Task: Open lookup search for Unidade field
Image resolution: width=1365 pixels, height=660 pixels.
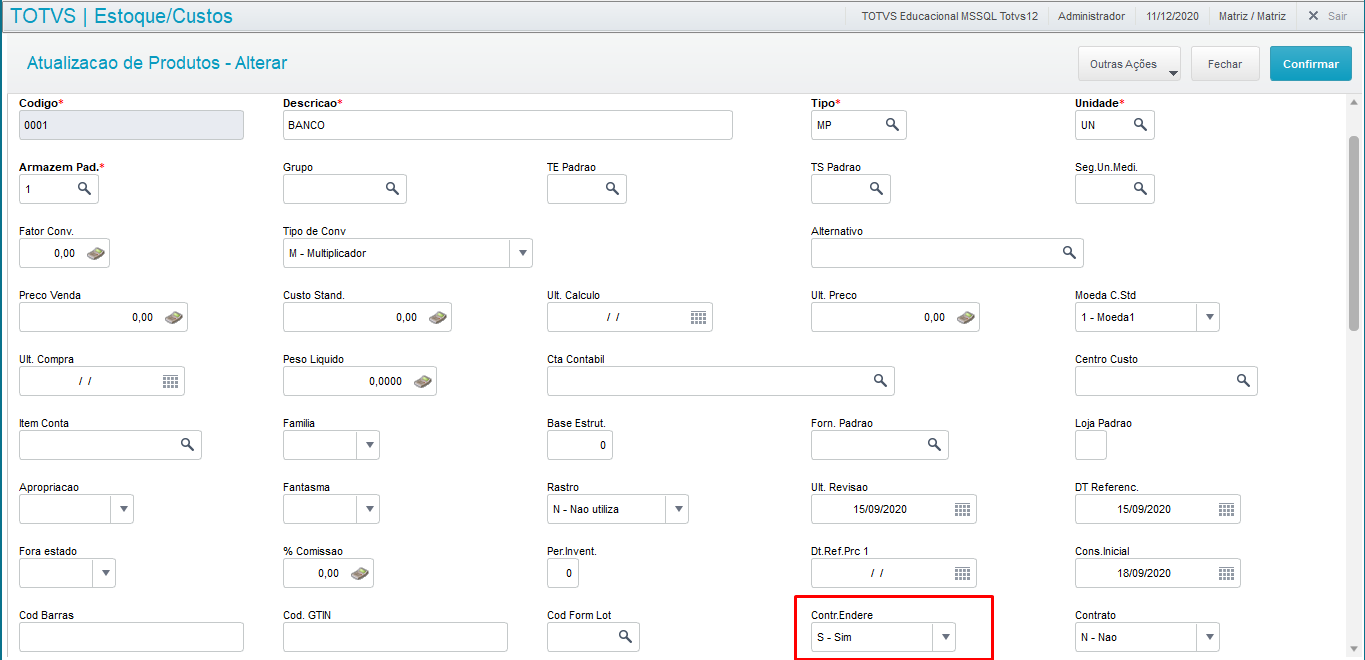Action: (x=1140, y=125)
